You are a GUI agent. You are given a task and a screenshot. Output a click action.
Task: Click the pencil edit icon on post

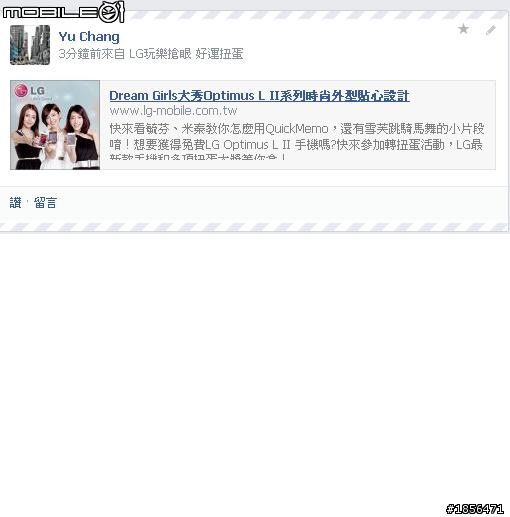(x=490, y=30)
